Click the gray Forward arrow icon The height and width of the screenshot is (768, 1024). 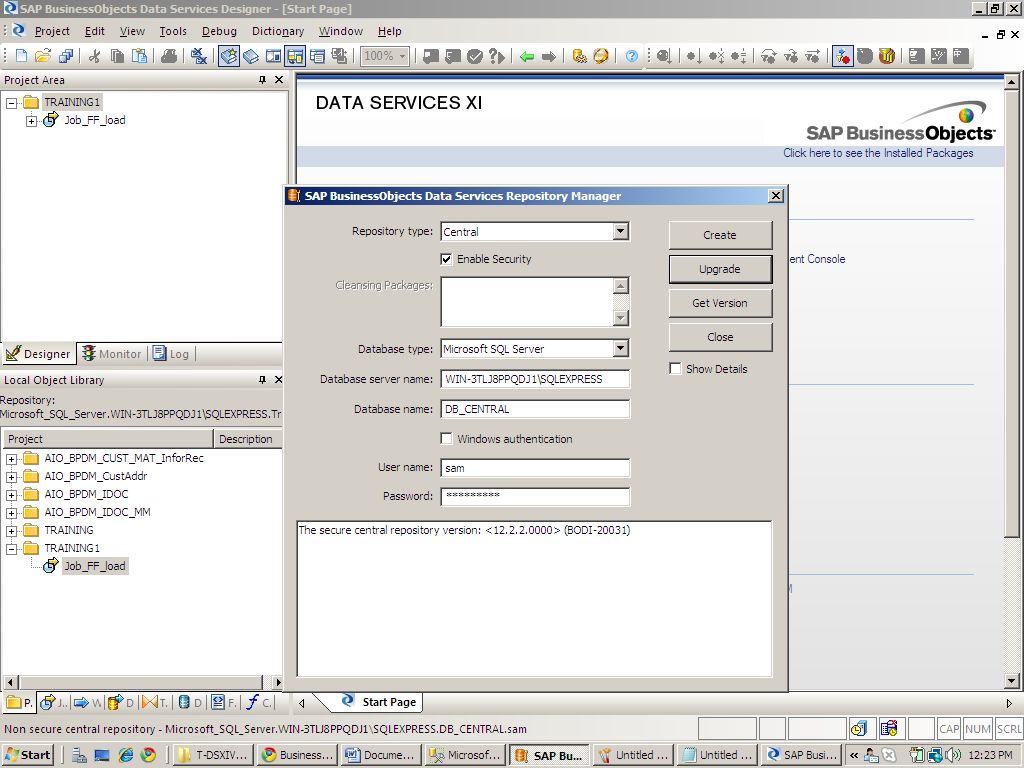click(x=549, y=57)
